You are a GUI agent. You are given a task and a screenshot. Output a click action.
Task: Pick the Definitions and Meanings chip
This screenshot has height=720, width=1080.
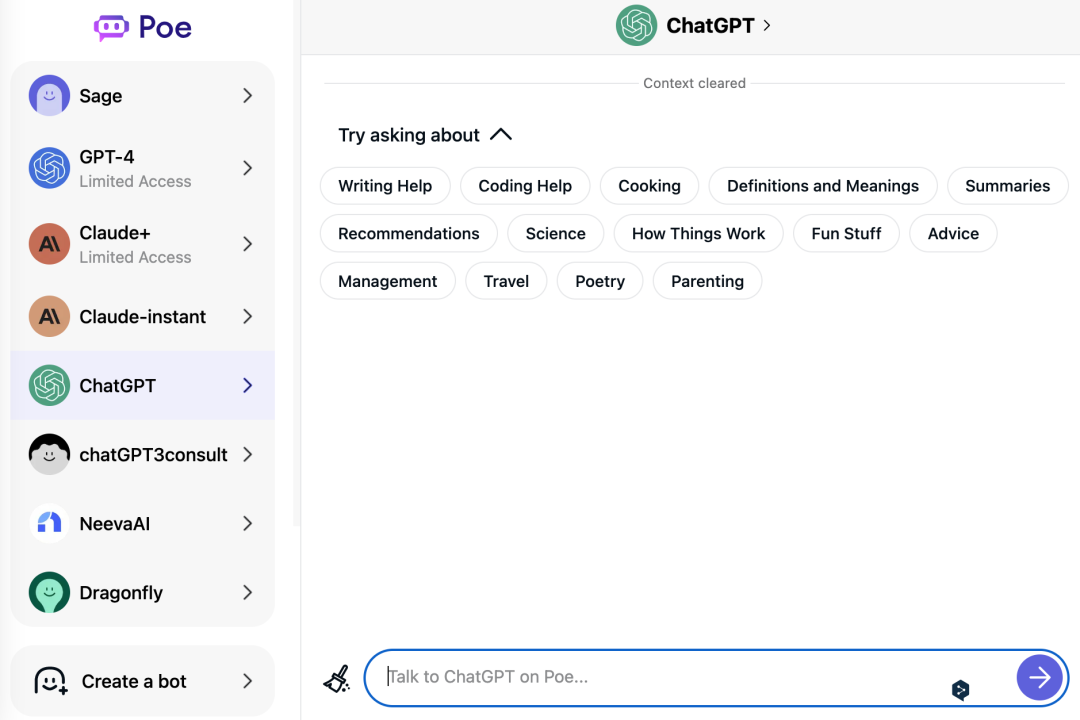pyautogui.click(x=822, y=186)
